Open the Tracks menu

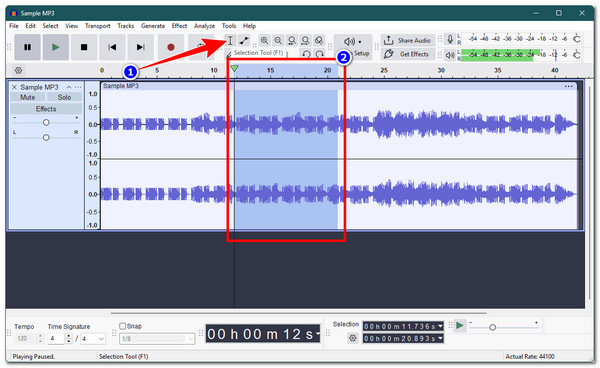click(x=126, y=26)
